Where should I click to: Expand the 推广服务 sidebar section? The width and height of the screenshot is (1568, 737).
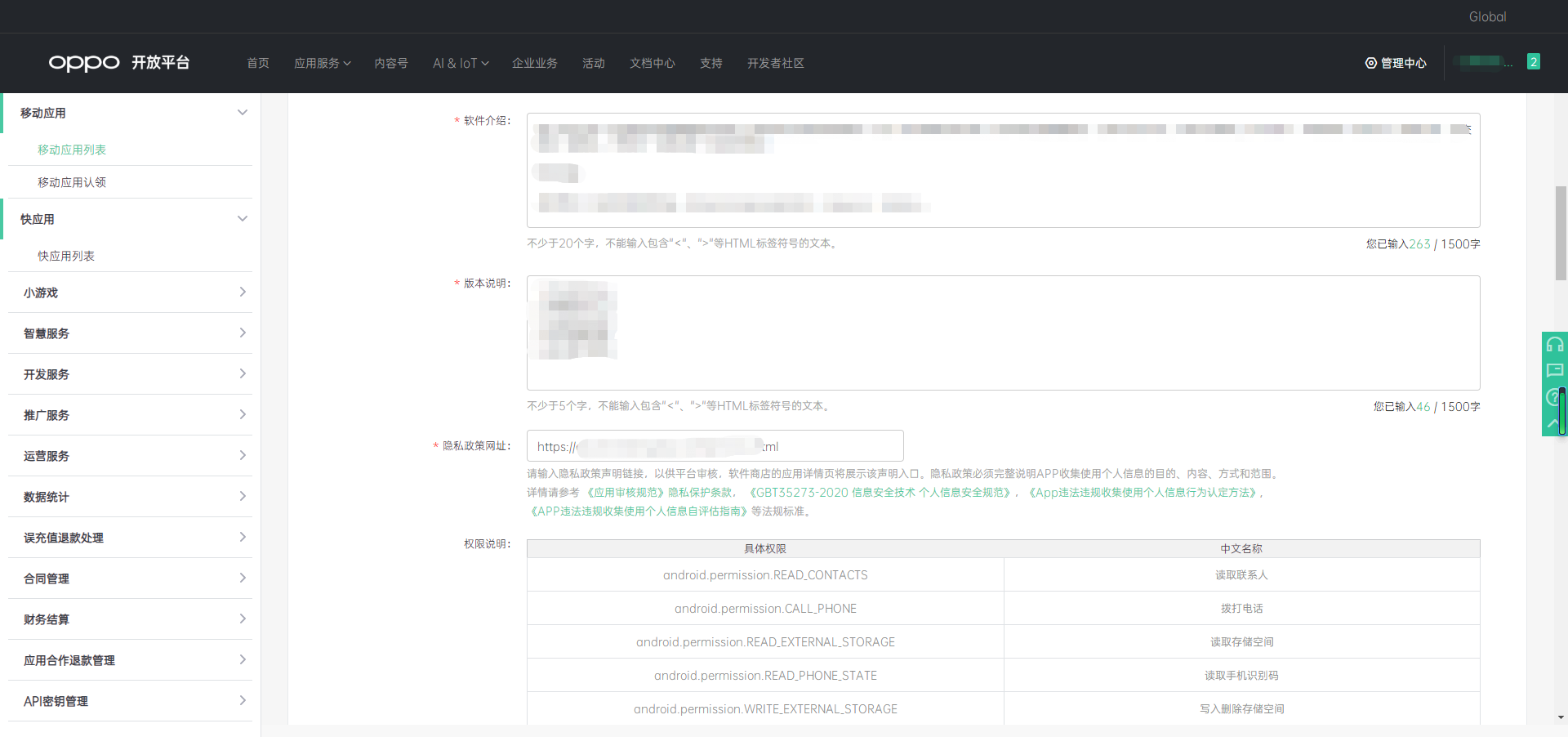[x=131, y=415]
